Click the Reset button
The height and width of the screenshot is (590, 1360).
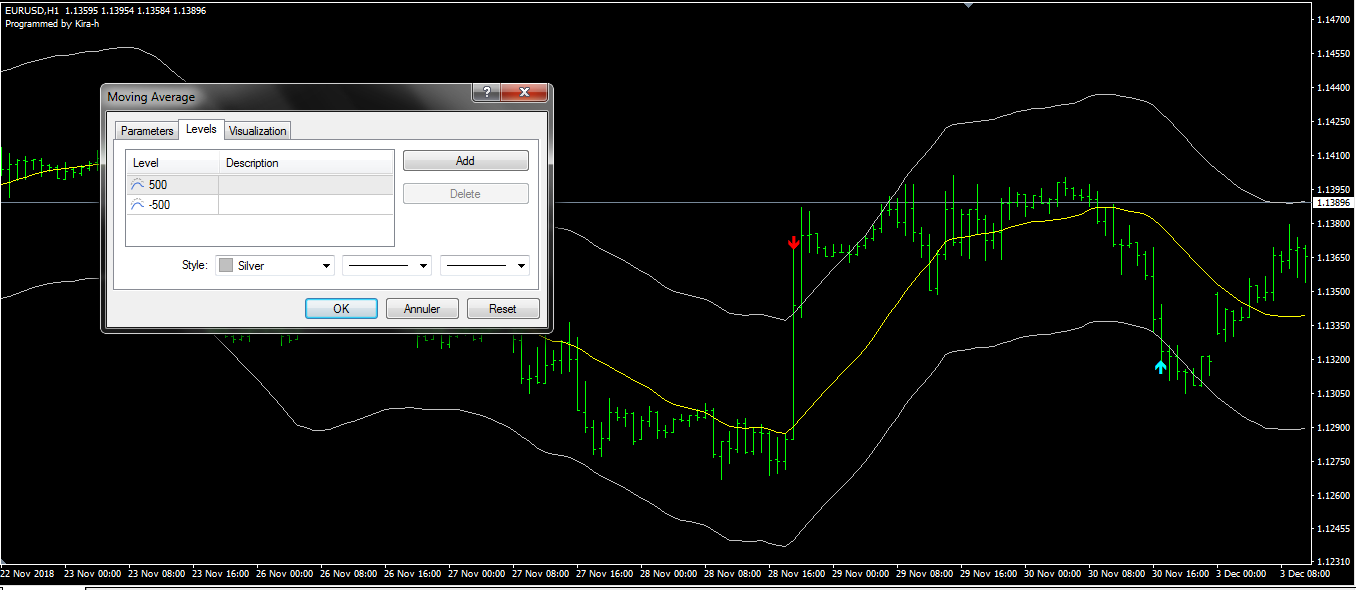503,309
